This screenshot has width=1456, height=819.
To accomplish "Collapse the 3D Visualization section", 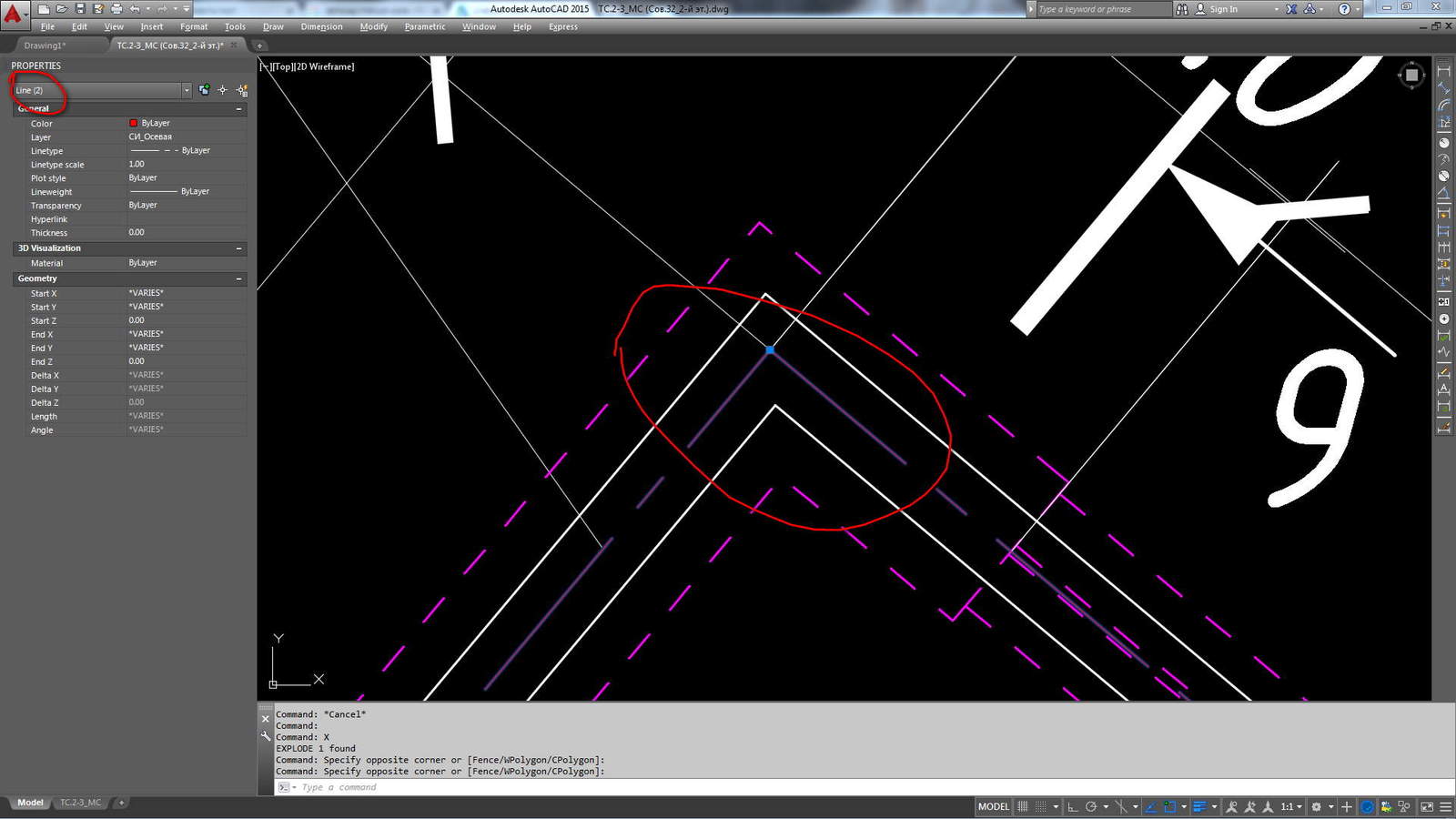I will click(x=239, y=248).
